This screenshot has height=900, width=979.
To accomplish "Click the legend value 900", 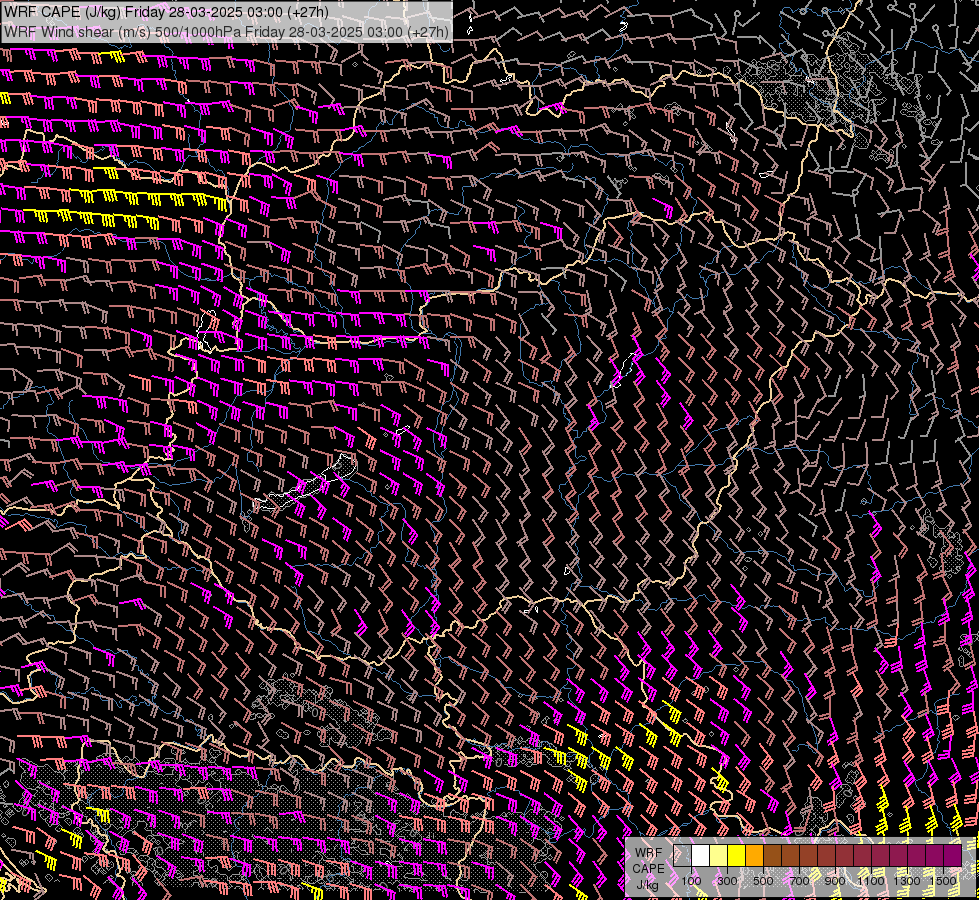I will pyautogui.click(x=835, y=881).
